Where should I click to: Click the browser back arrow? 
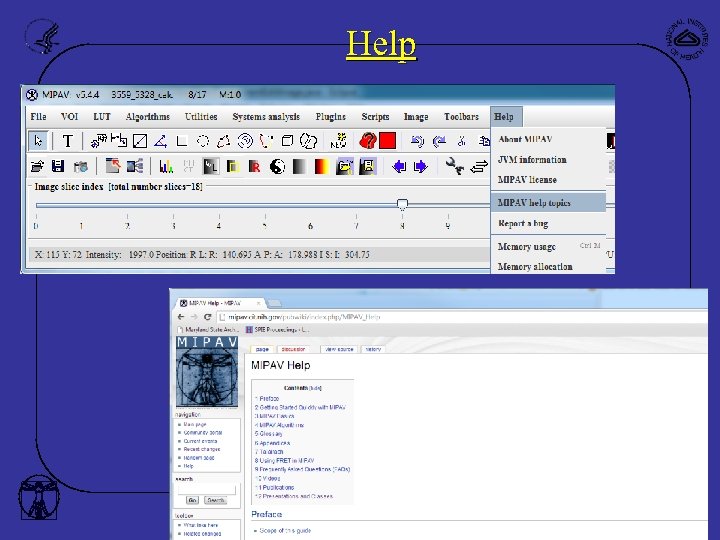[181, 317]
